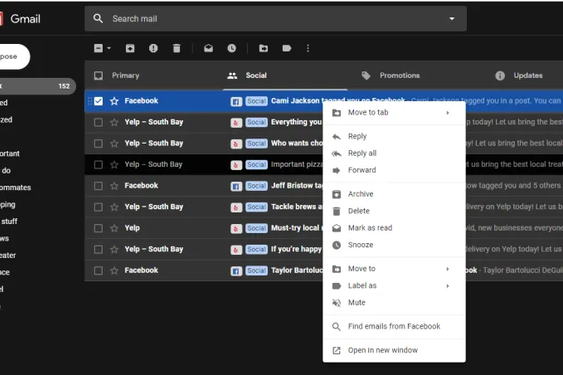Choose Snooze in the context menu
Screen dimensions: 563x375
coord(394,245)
